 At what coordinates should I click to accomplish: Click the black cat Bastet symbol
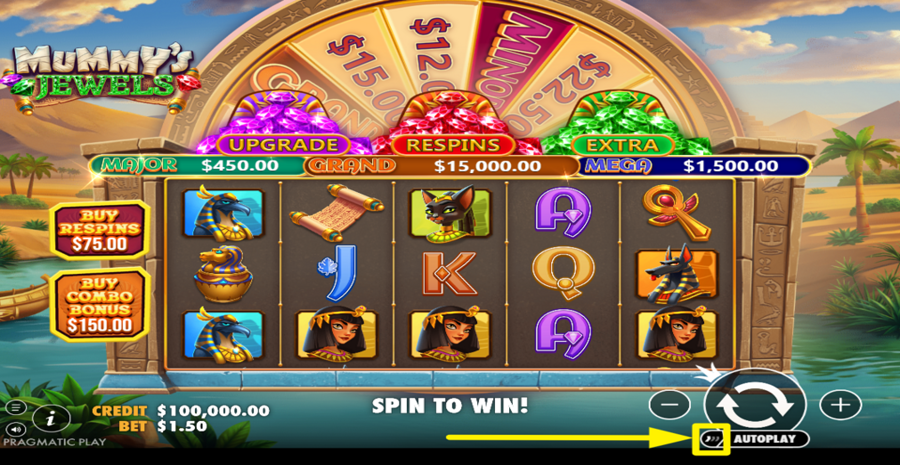click(450, 214)
